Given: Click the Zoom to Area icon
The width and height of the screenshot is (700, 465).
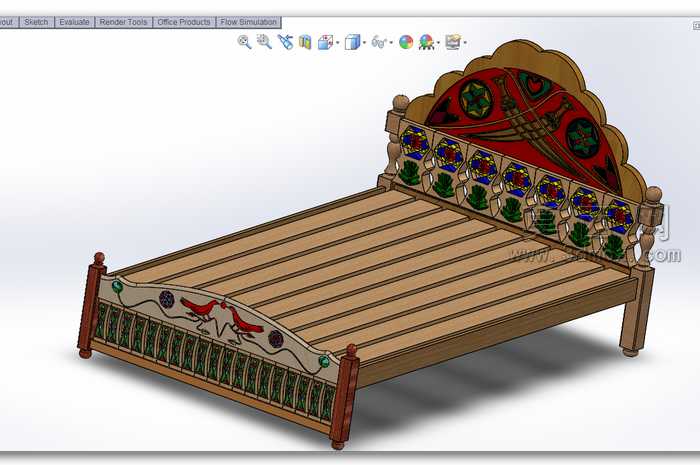Looking at the screenshot, I should coord(264,42).
